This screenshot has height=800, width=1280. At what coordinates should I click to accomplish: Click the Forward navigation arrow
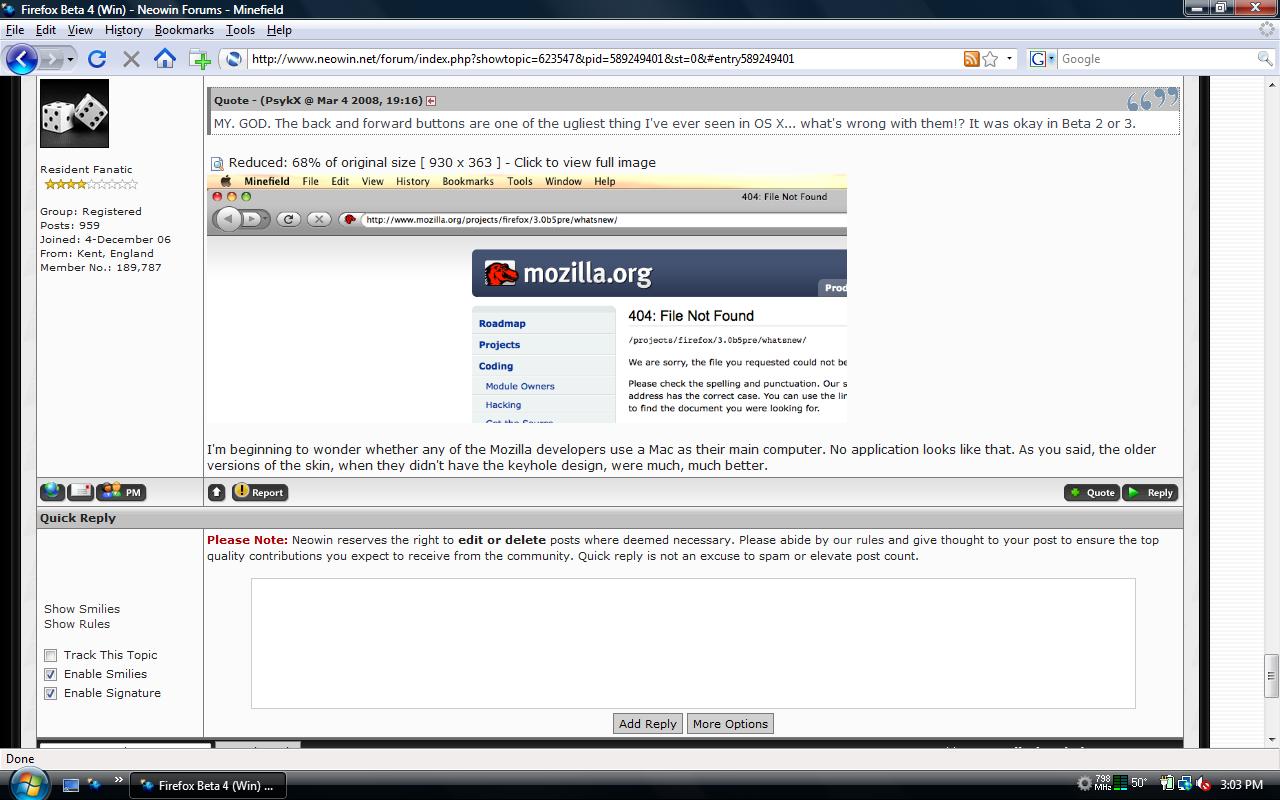click(x=51, y=59)
